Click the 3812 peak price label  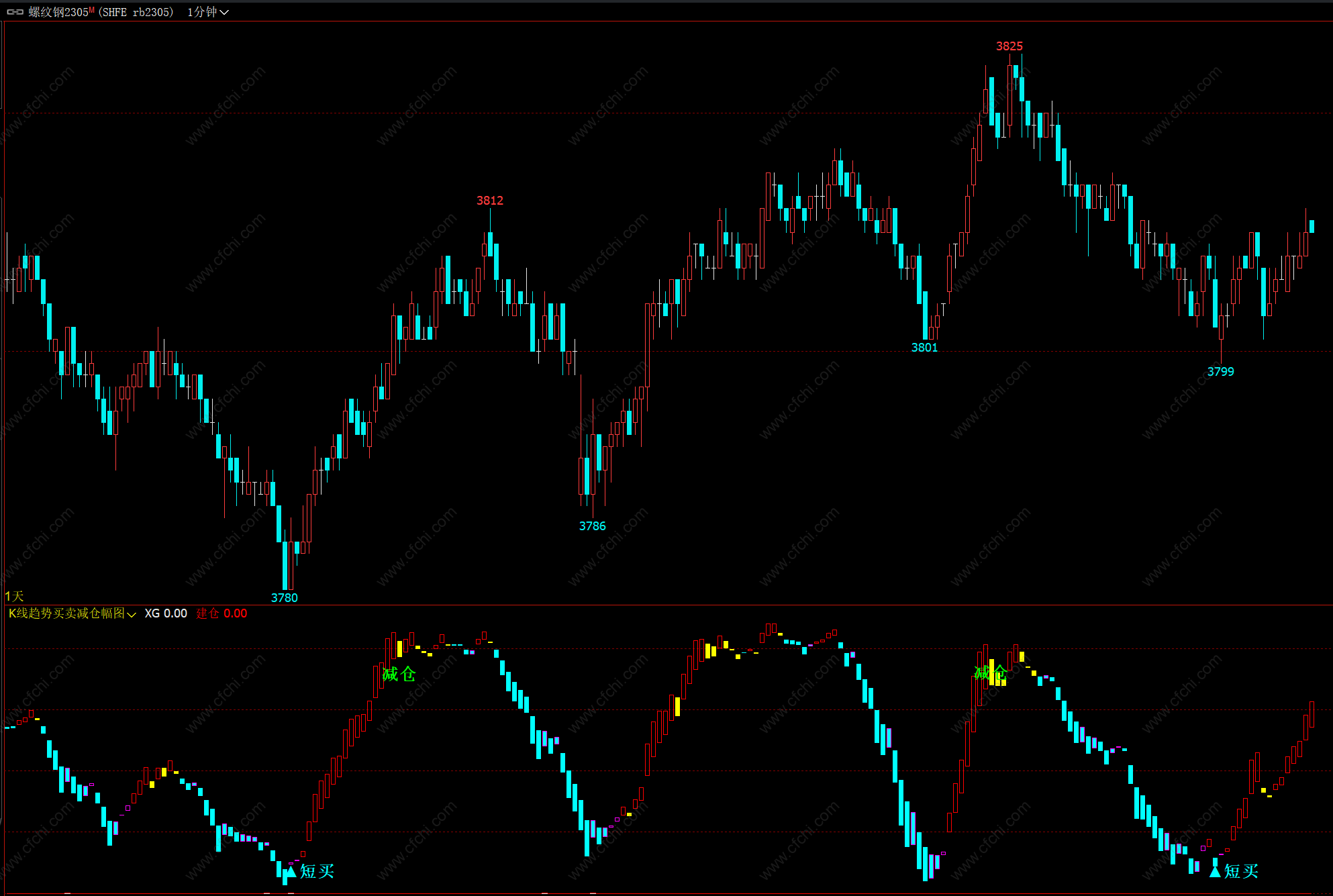tap(489, 201)
